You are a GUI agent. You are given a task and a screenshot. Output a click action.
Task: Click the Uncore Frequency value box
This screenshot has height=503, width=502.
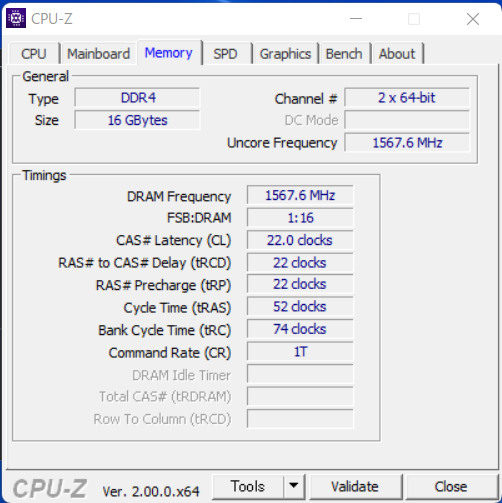[407, 143]
